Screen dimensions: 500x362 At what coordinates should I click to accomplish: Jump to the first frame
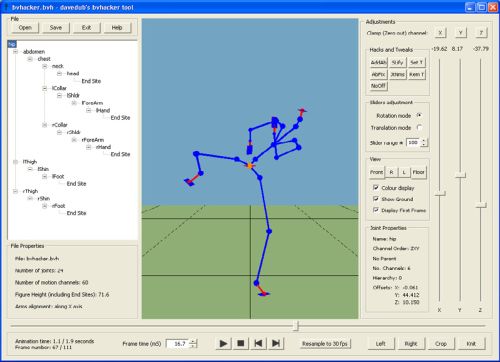pyautogui.click(x=258, y=343)
